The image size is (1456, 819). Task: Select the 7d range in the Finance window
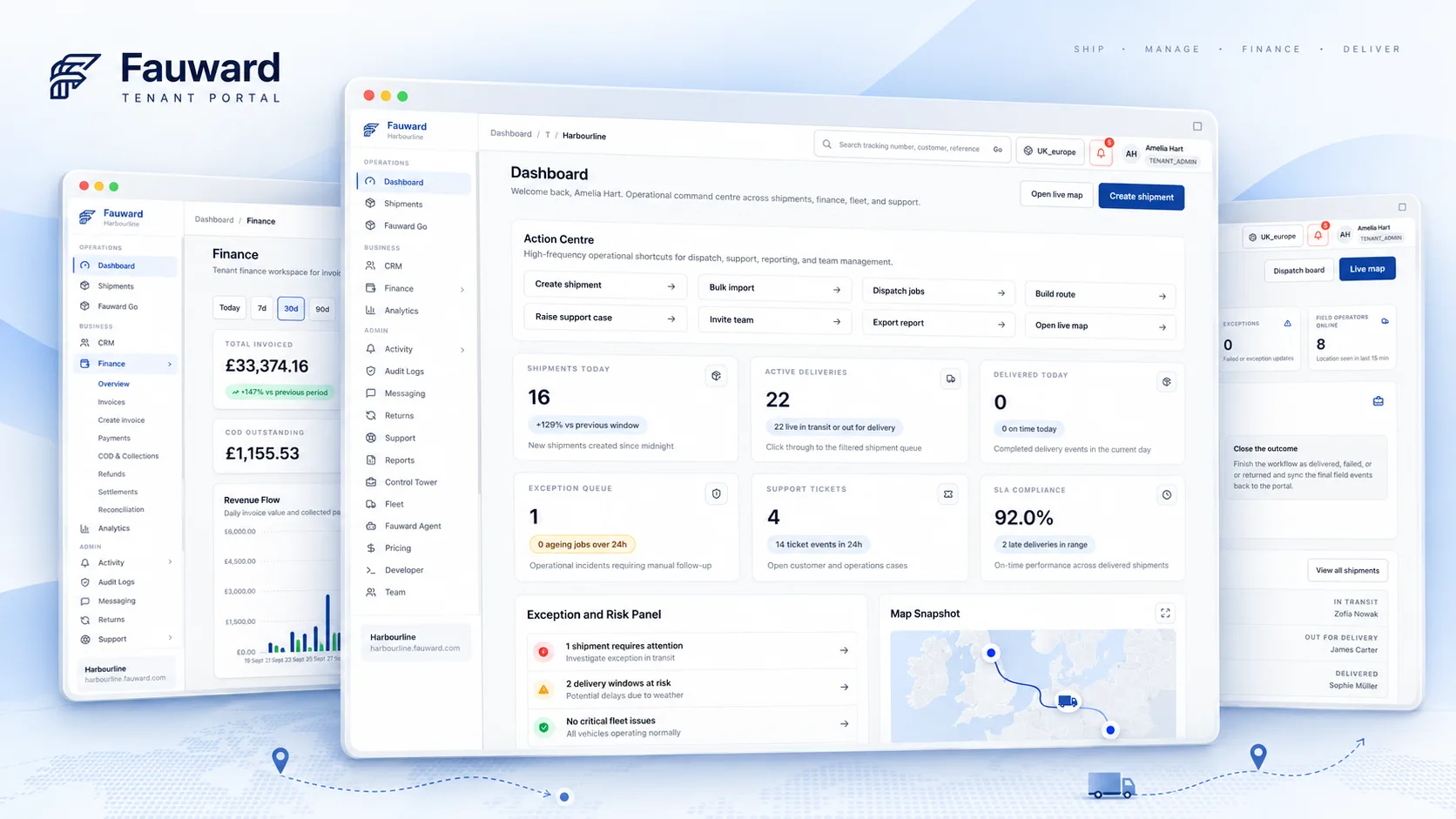(x=262, y=307)
